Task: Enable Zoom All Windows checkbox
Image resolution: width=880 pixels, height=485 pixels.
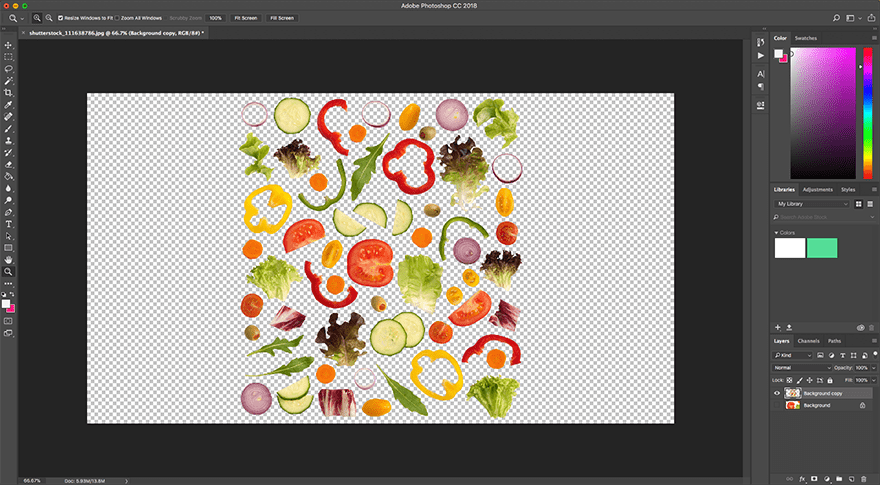Action: point(118,18)
